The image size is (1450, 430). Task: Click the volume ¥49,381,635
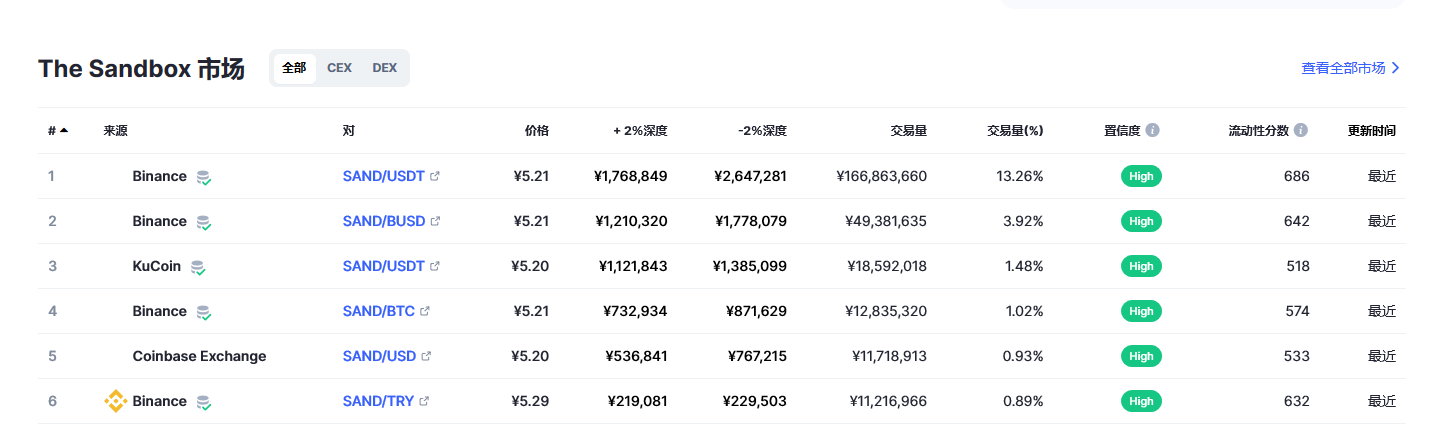886,221
